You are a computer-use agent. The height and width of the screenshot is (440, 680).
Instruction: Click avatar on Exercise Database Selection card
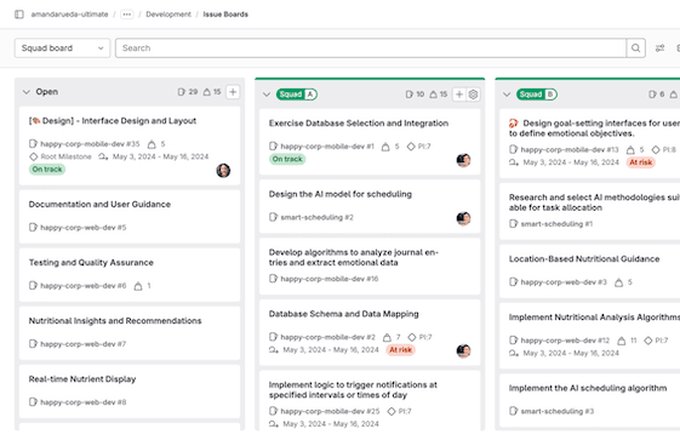tap(464, 160)
